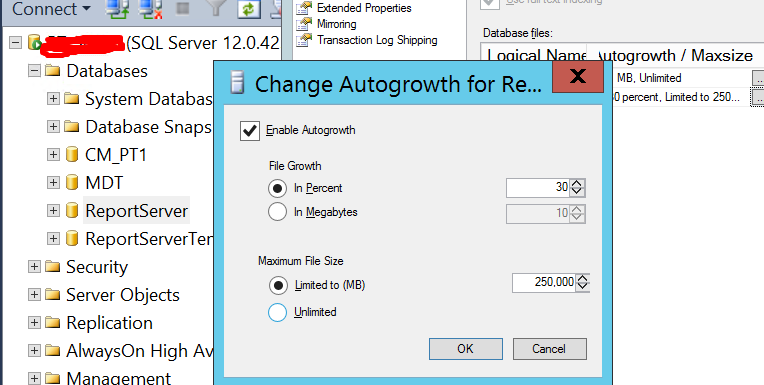
Task: Expand the MDT database node
Action: [x=53, y=183]
